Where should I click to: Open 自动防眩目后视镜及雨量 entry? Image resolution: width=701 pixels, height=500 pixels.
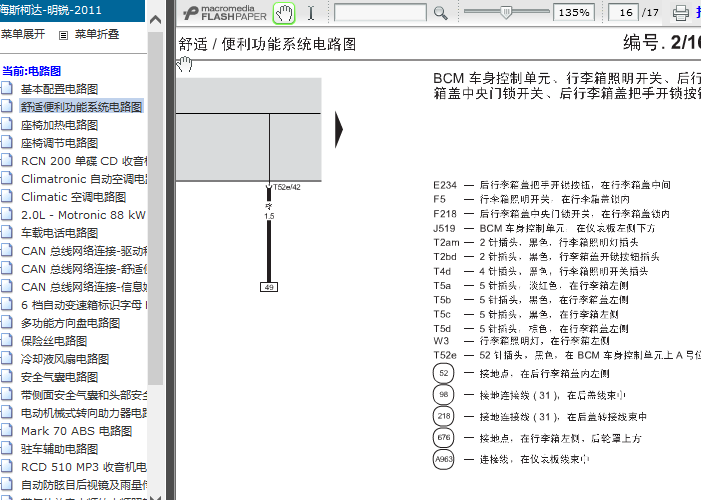tap(84, 485)
